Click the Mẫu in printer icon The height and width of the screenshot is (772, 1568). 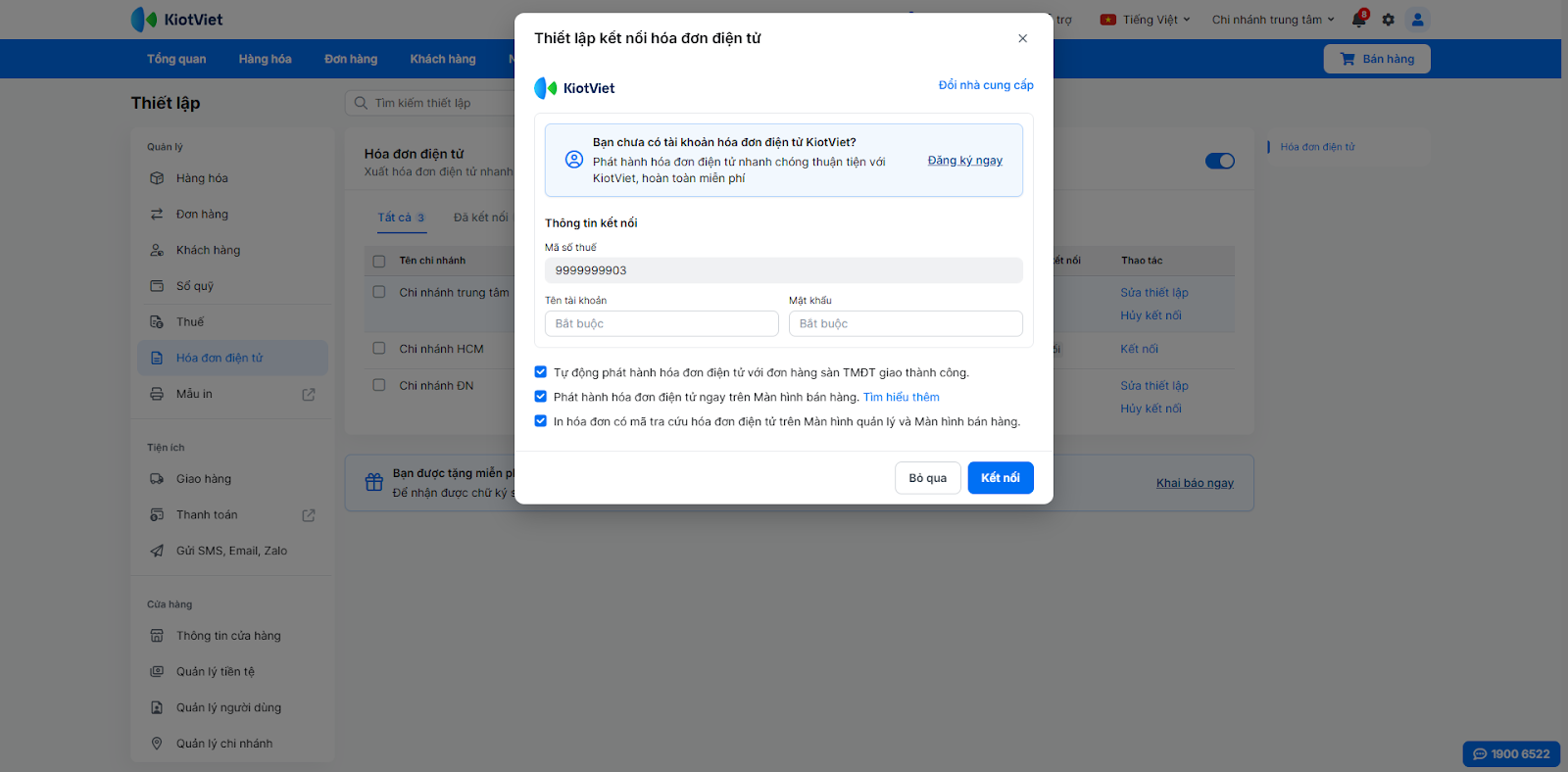pos(157,394)
